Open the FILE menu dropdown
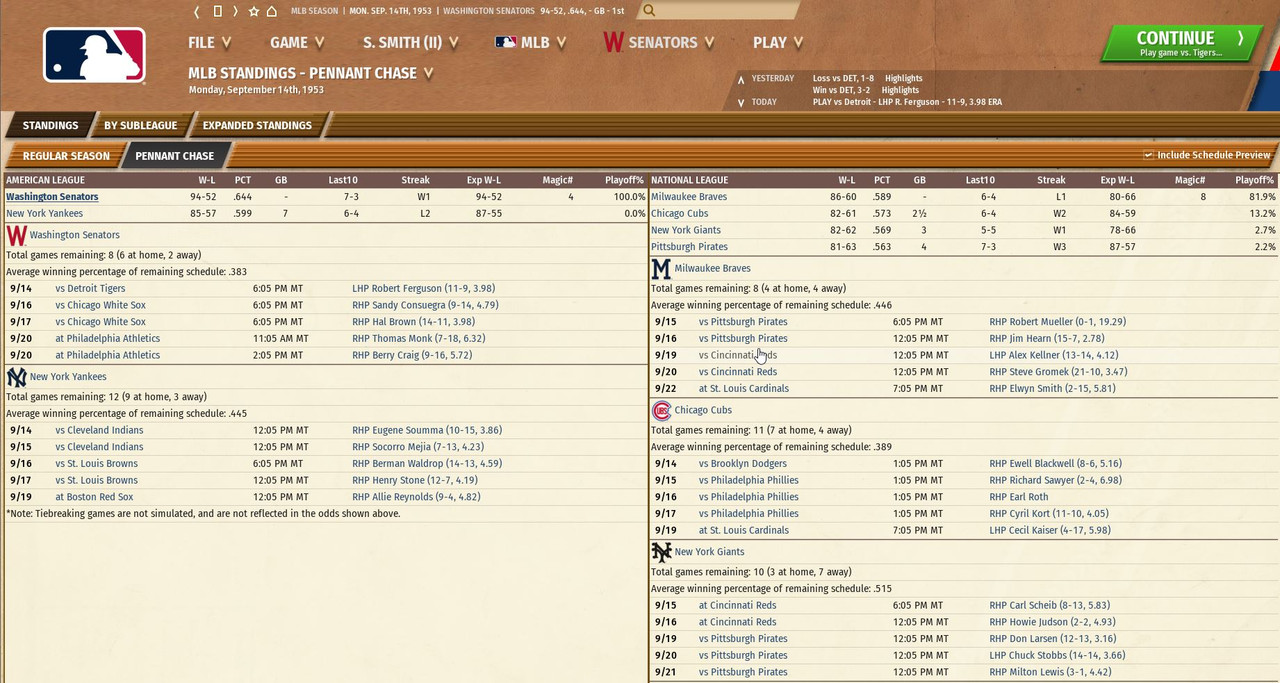The image size is (1280, 683). (210, 42)
